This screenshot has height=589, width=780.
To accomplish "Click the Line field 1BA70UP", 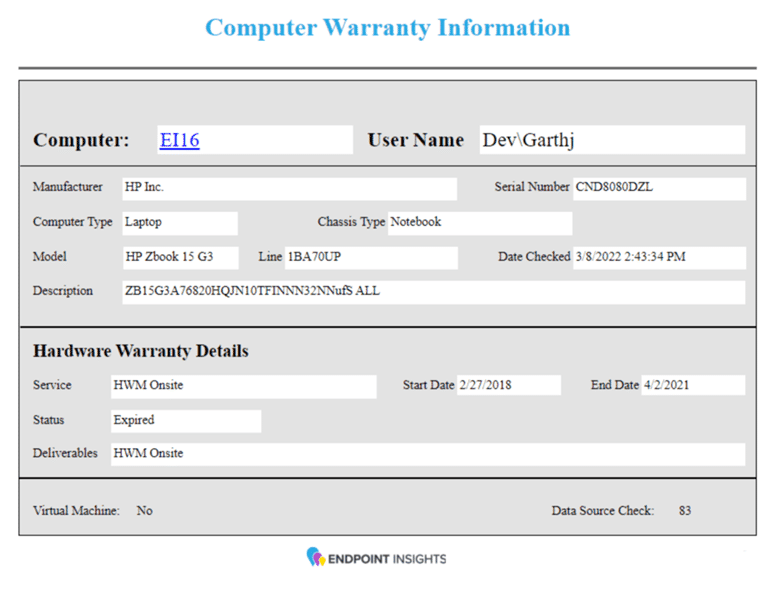I will pos(370,257).
